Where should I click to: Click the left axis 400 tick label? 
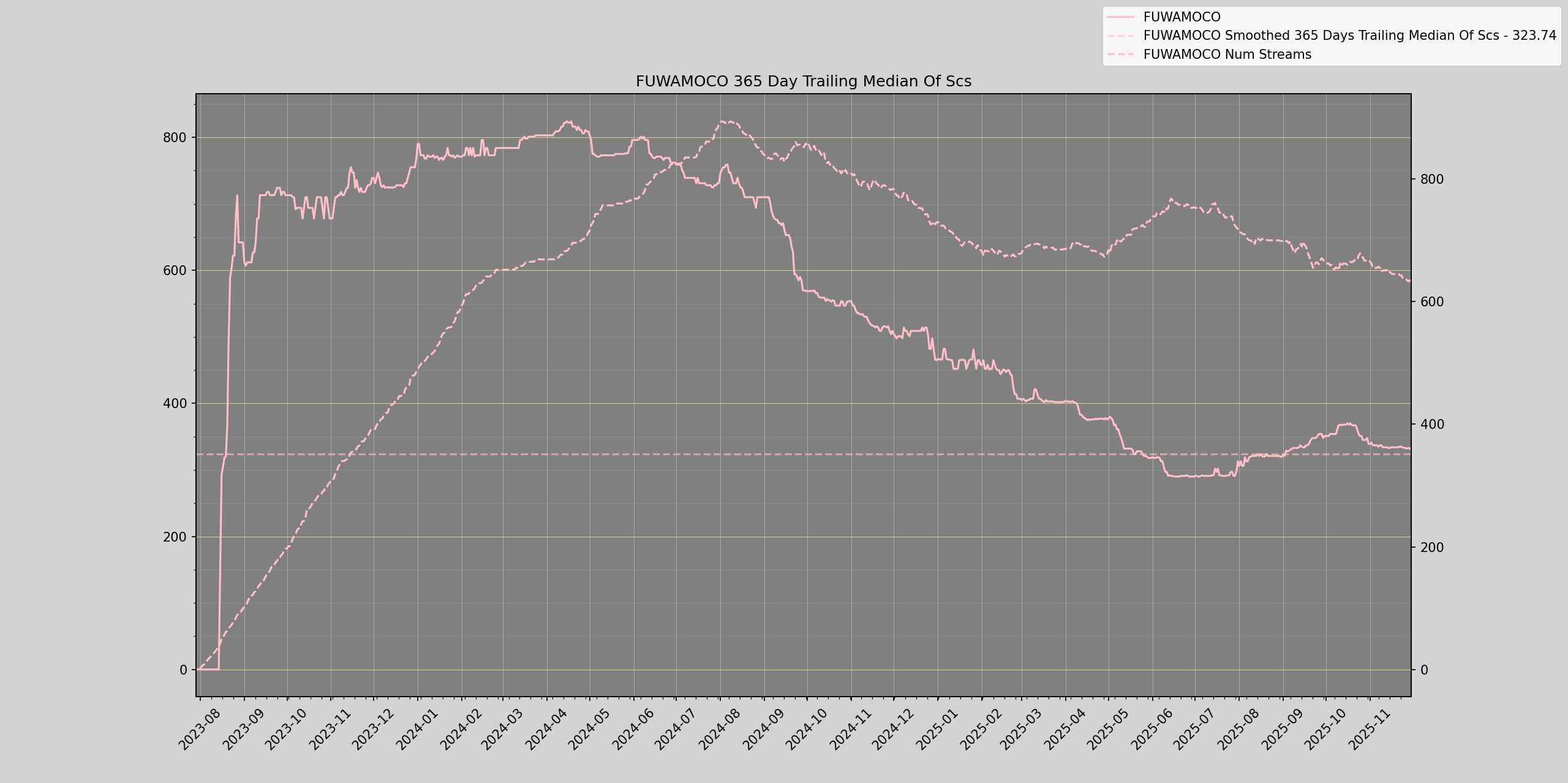coord(175,404)
